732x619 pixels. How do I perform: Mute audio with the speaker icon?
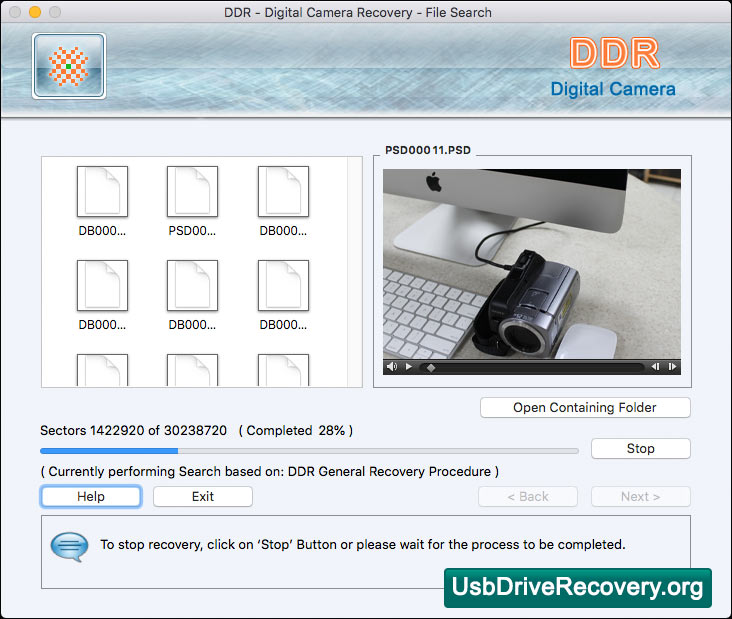[392, 367]
